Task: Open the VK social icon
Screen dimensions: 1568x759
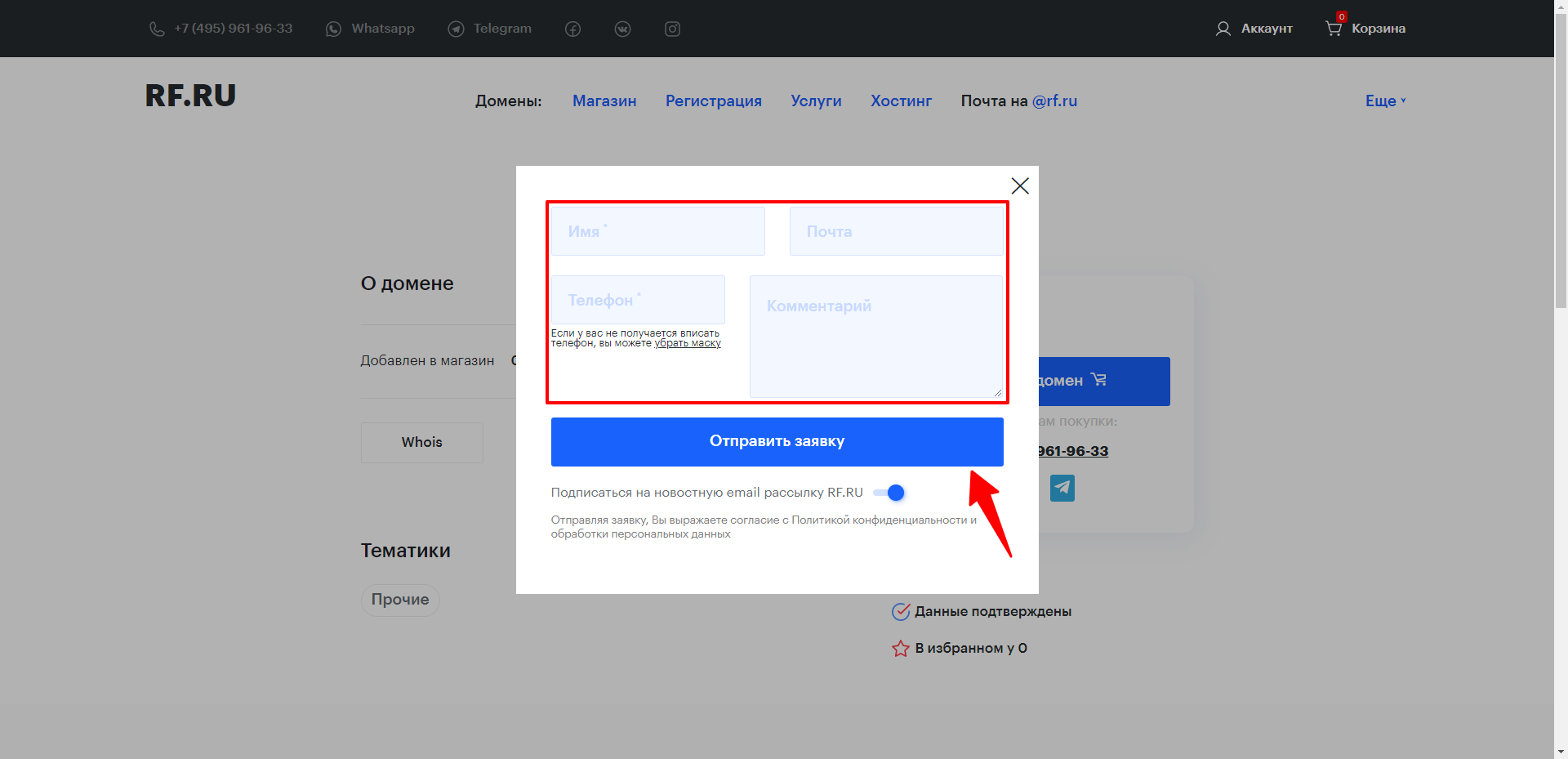Action: [x=622, y=29]
